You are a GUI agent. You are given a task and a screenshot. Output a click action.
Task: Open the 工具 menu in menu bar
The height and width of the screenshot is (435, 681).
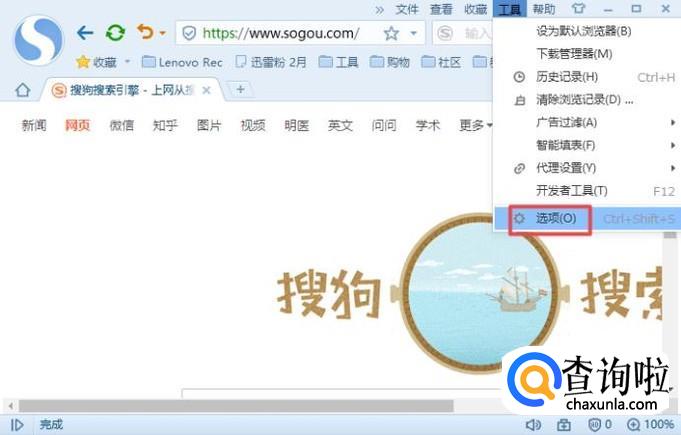tap(509, 9)
